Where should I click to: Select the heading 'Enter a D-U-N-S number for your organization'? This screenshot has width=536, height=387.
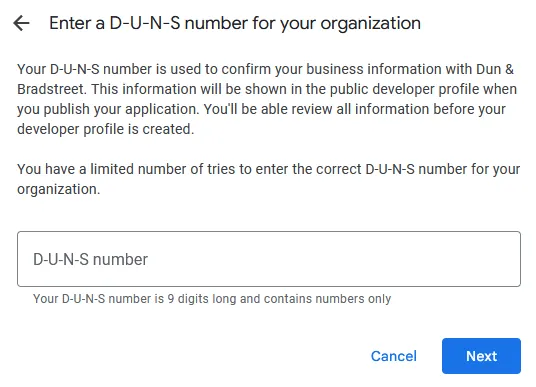[235, 24]
